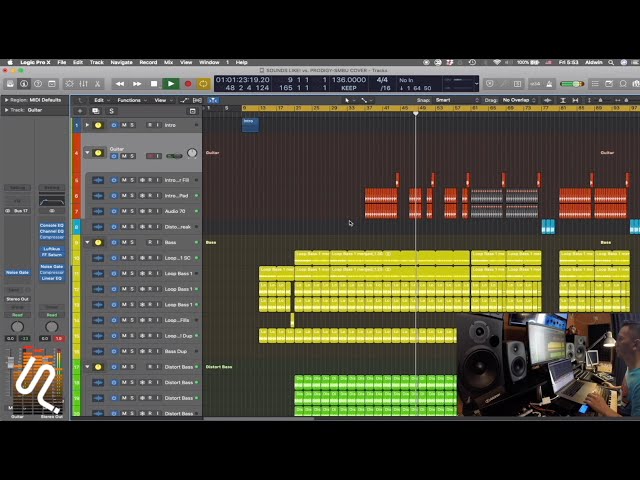
Task: Click the red Record button
Action: pyautogui.click(x=188, y=84)
